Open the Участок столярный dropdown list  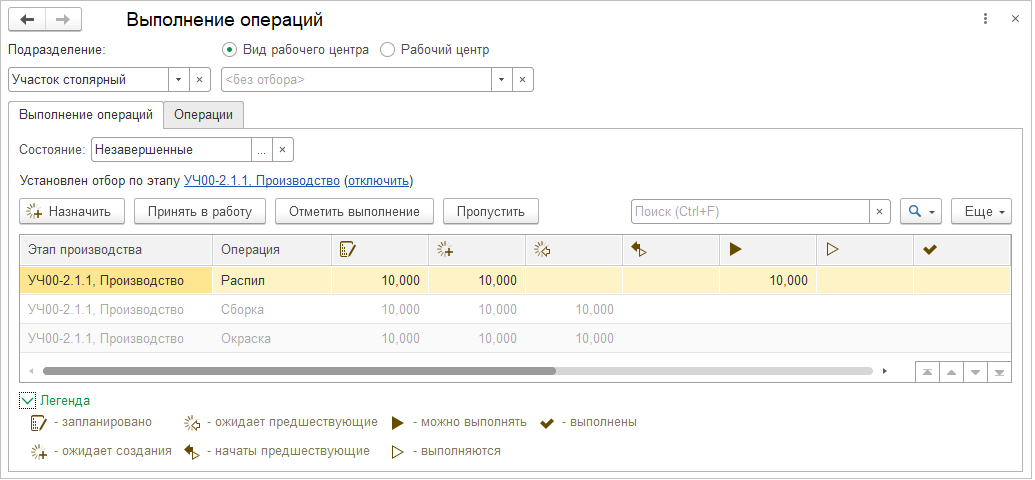178,79
